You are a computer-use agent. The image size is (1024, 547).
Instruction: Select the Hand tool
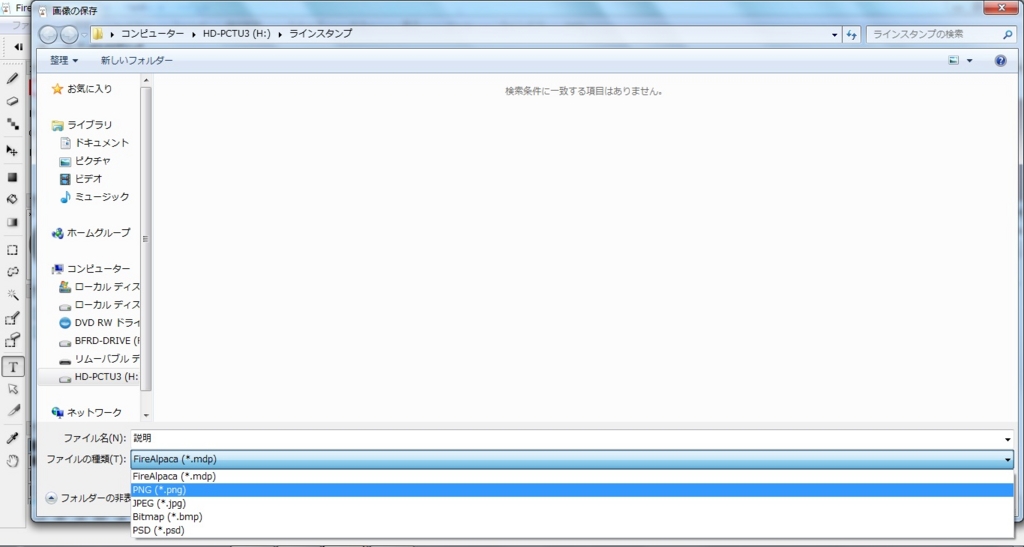(x=12, y=461)
